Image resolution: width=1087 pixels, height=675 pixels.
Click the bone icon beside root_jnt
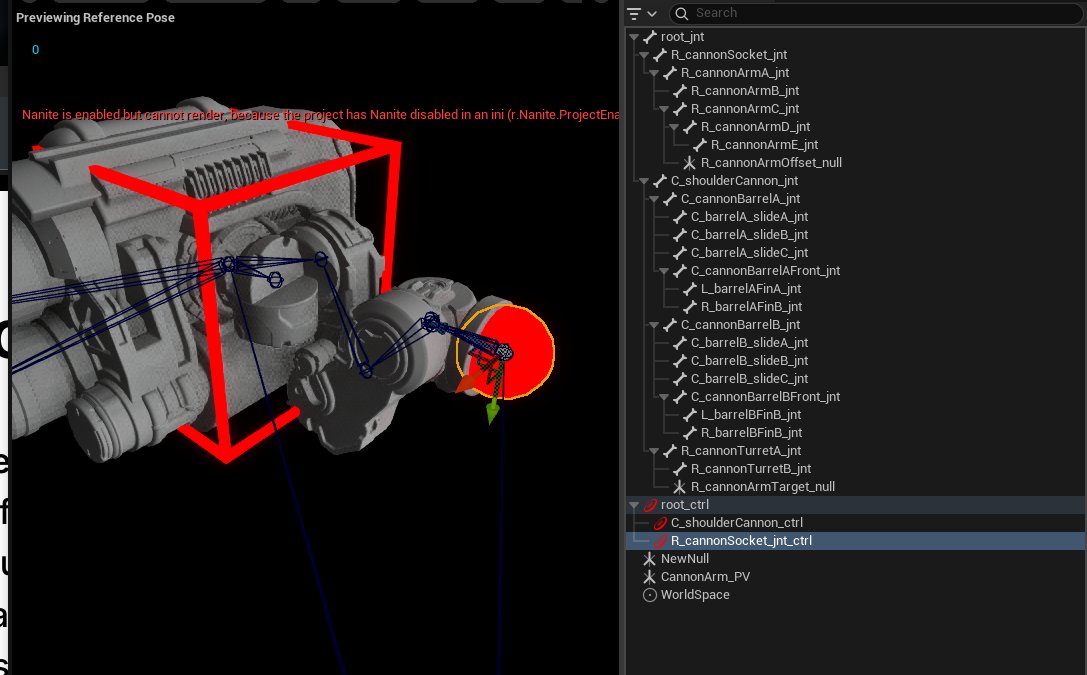point(650,37)
